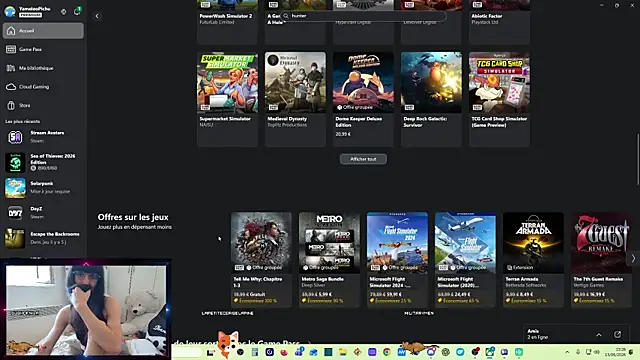640x360 pixels.
Task: Open Deep Rock Galactic: Survivor tile
Action: pos(431,99)
